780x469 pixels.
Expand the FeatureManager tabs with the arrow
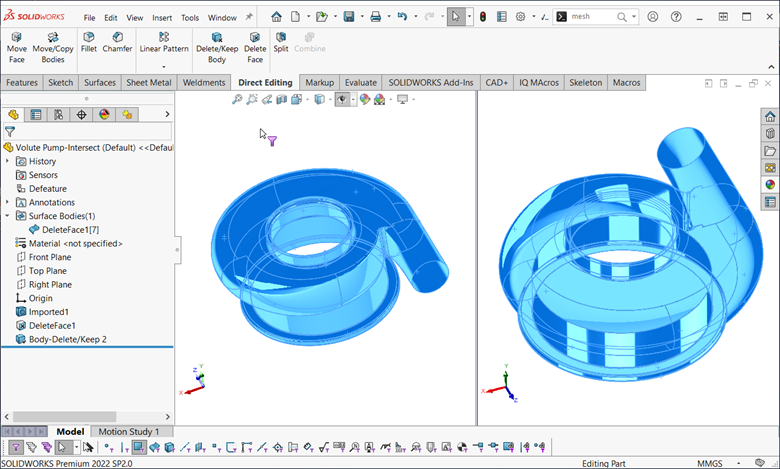click(x=167, y=114)
